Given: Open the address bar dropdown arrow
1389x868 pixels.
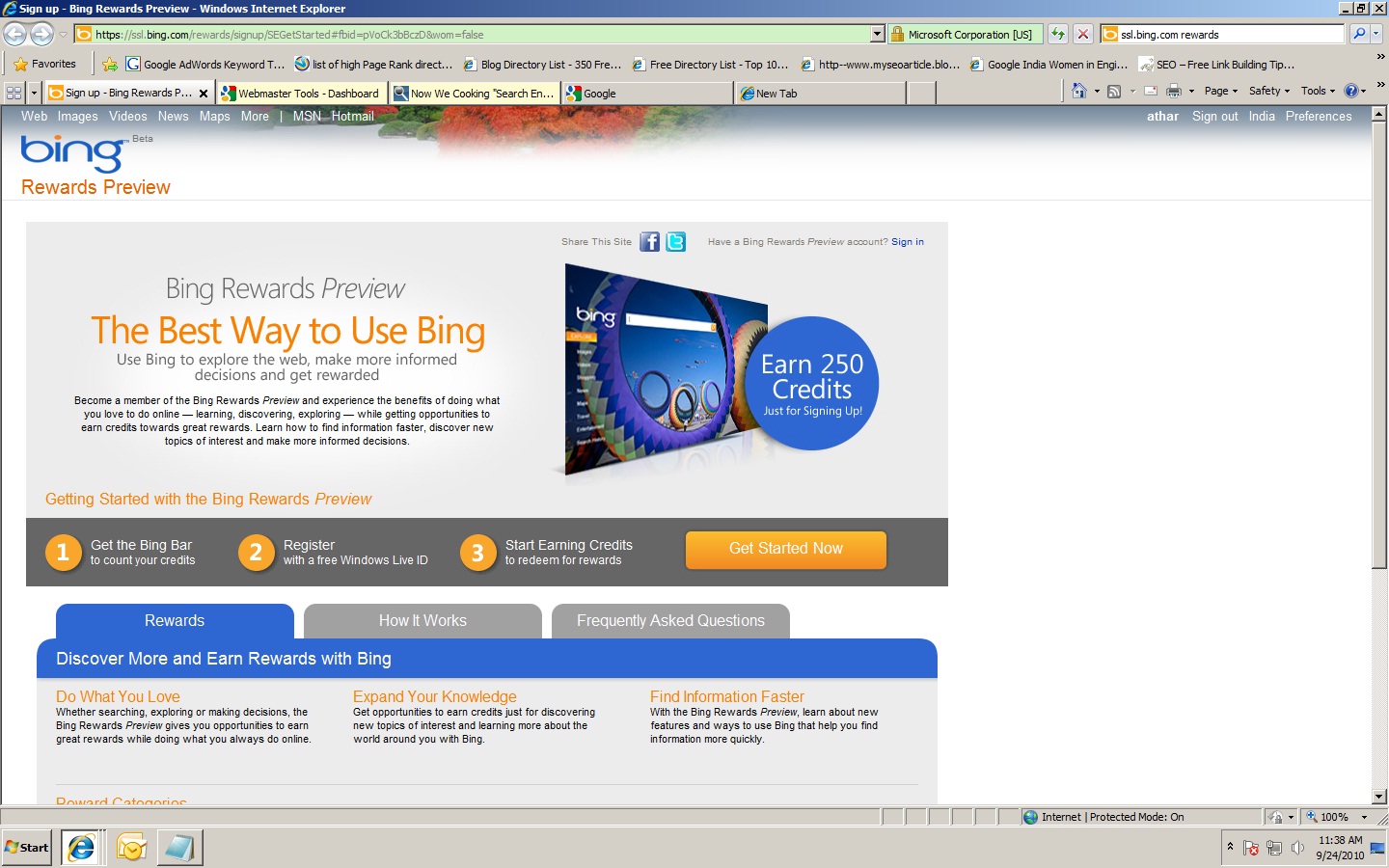Looking at the screenshot, I should click(x=876, y=34).
